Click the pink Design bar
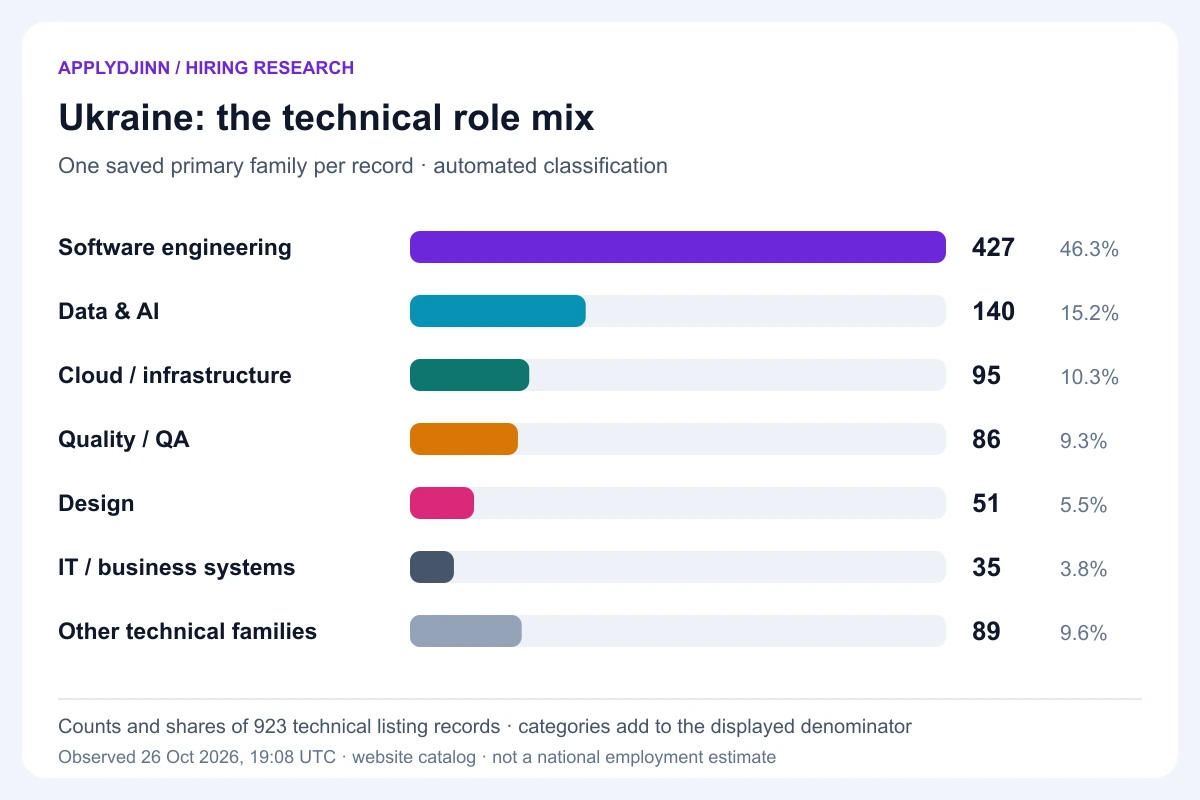 coord(442,503)
